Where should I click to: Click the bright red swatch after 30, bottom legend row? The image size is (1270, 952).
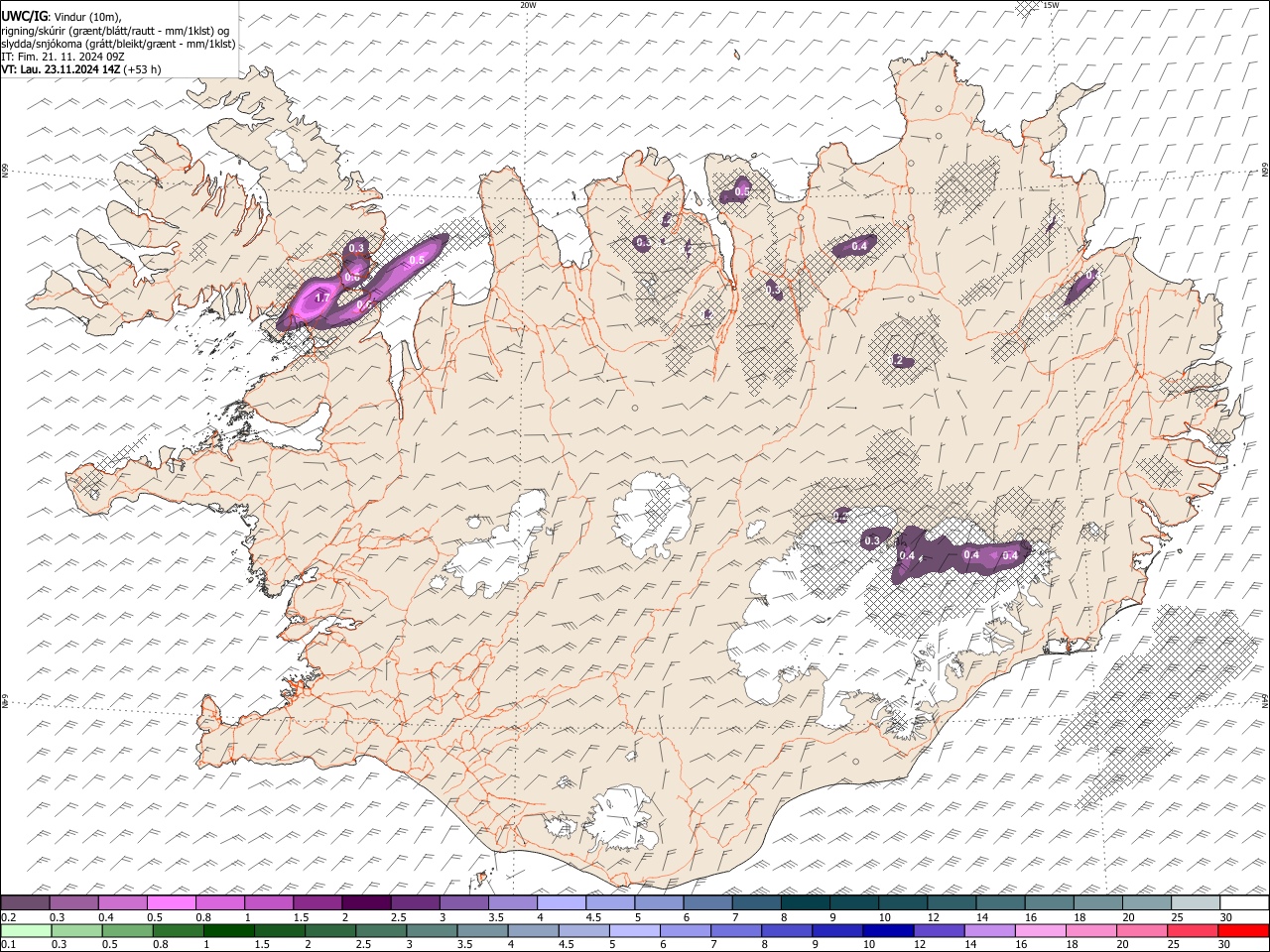(x=1242, y=930)
